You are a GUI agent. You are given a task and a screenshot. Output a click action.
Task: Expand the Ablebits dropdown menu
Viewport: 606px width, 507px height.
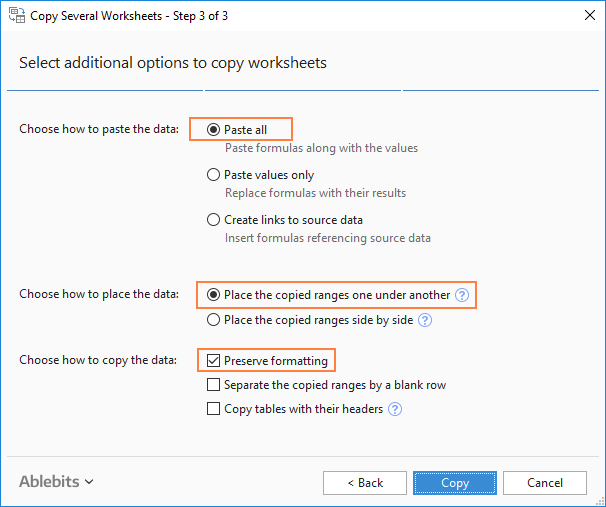(x=56, y=482)
